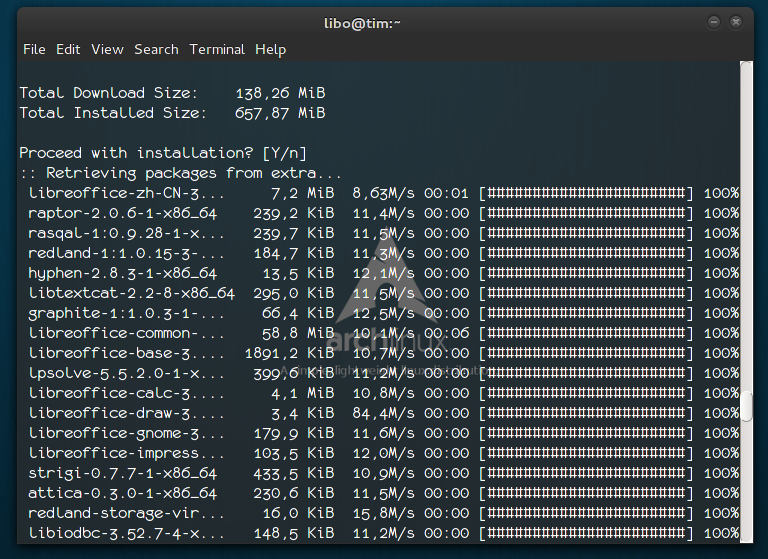This screenshot has width=768, height=559.
Task: Click the libreoffice-impress... package name
Action: [126, 453]
